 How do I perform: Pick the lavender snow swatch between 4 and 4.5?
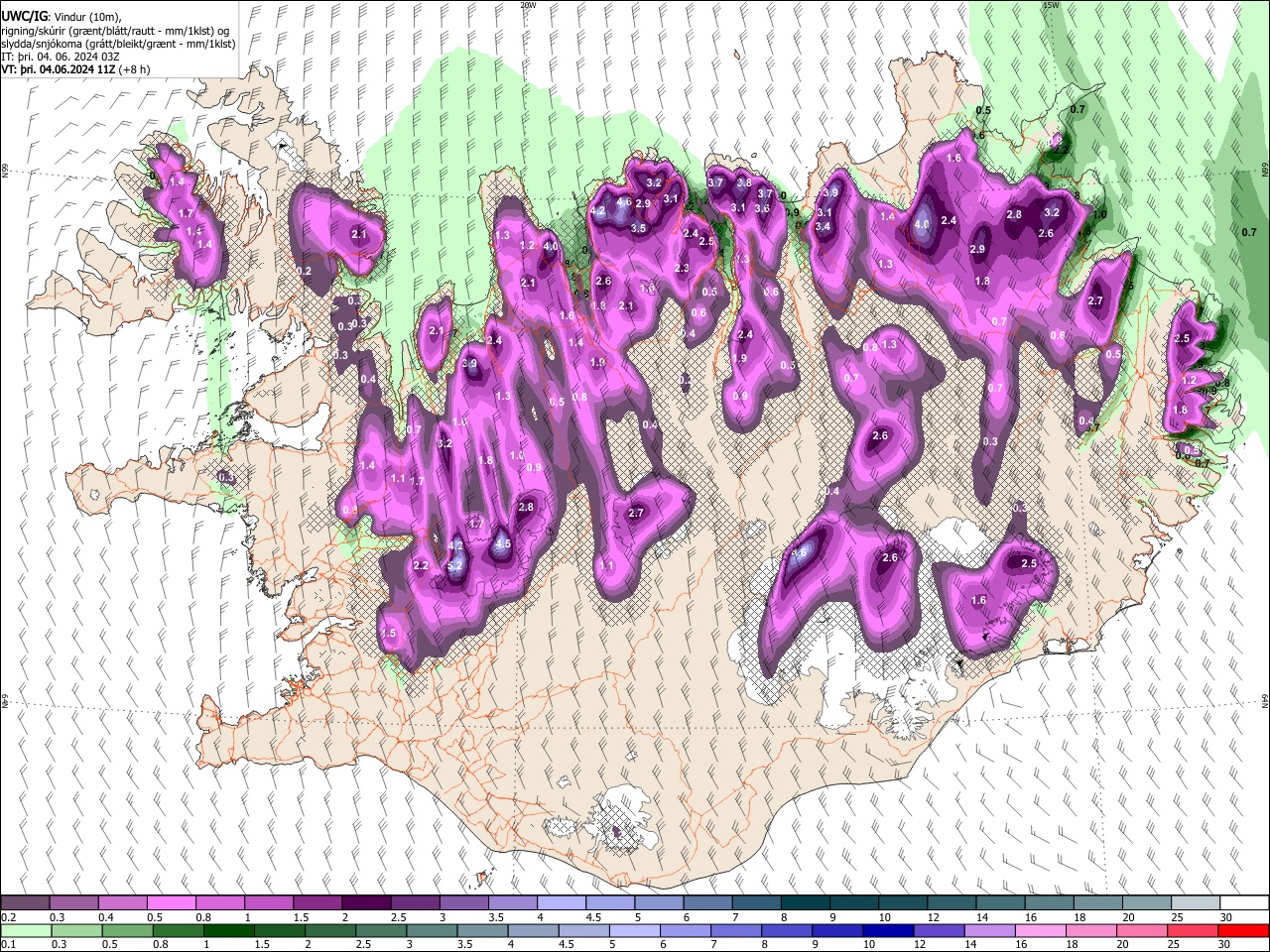[x=561, y=903]
